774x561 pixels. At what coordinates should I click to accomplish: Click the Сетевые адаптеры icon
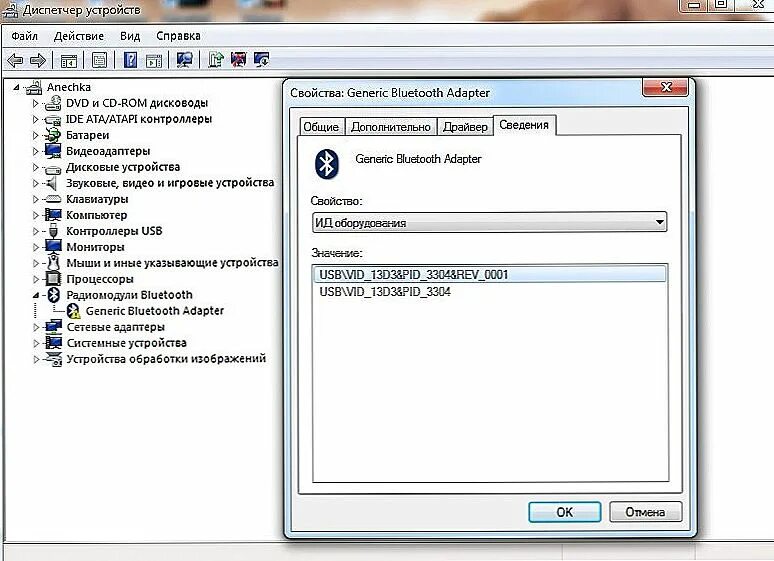click(53, 326)
